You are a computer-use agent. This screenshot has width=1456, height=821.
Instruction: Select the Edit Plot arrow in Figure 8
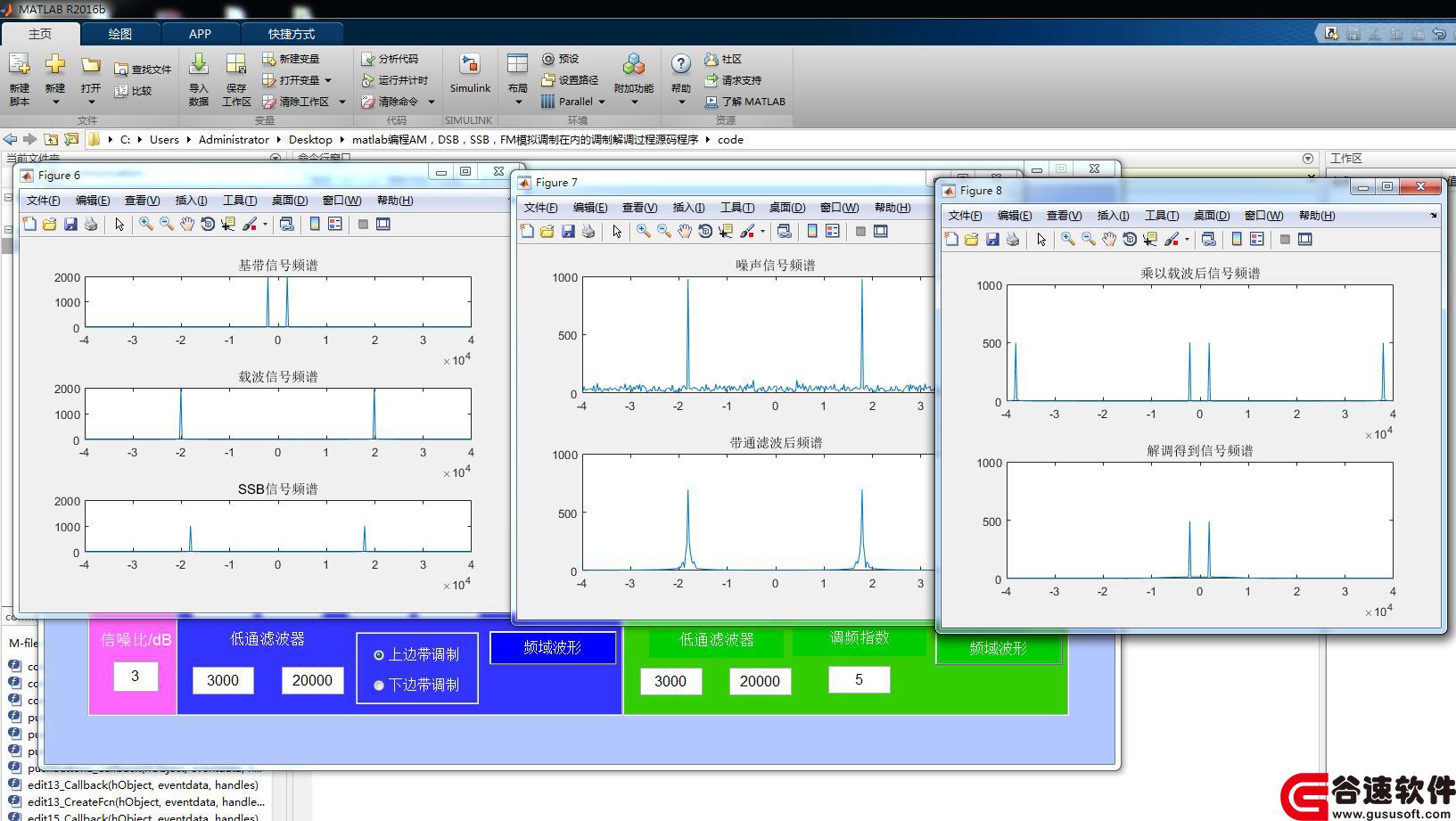(1041, 239)
